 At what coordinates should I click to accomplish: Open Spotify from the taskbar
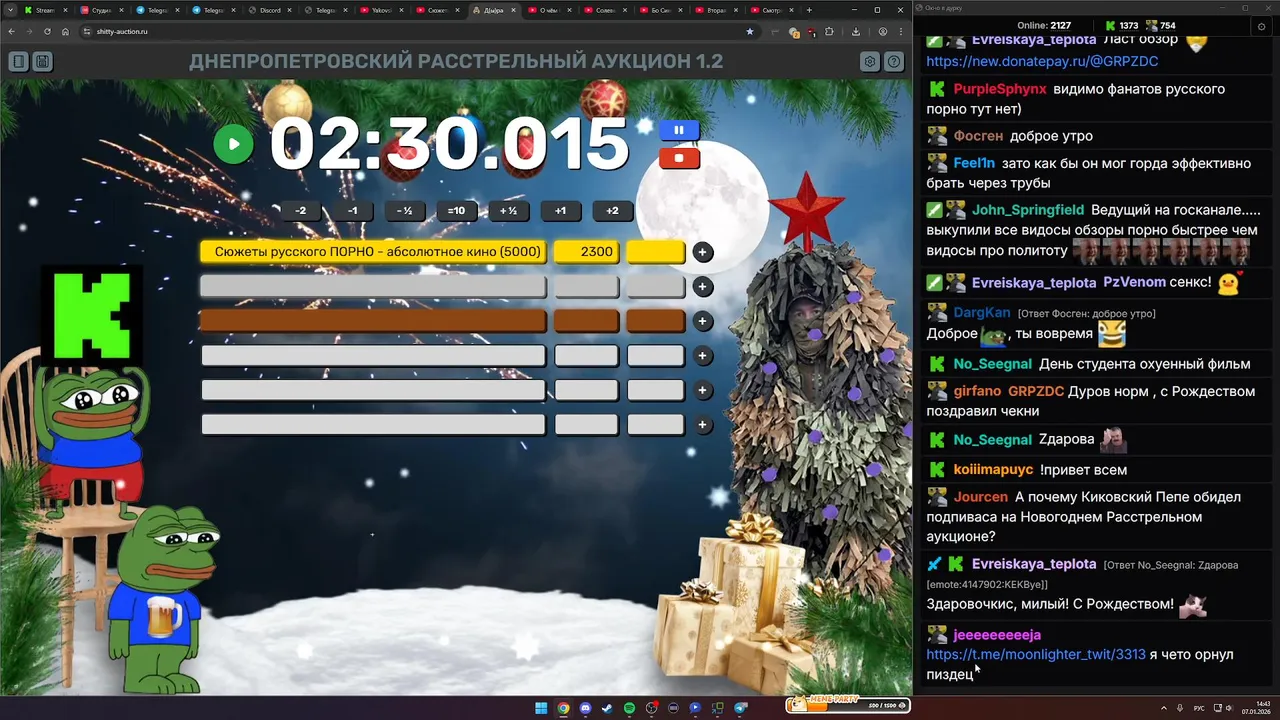(629, 707)
